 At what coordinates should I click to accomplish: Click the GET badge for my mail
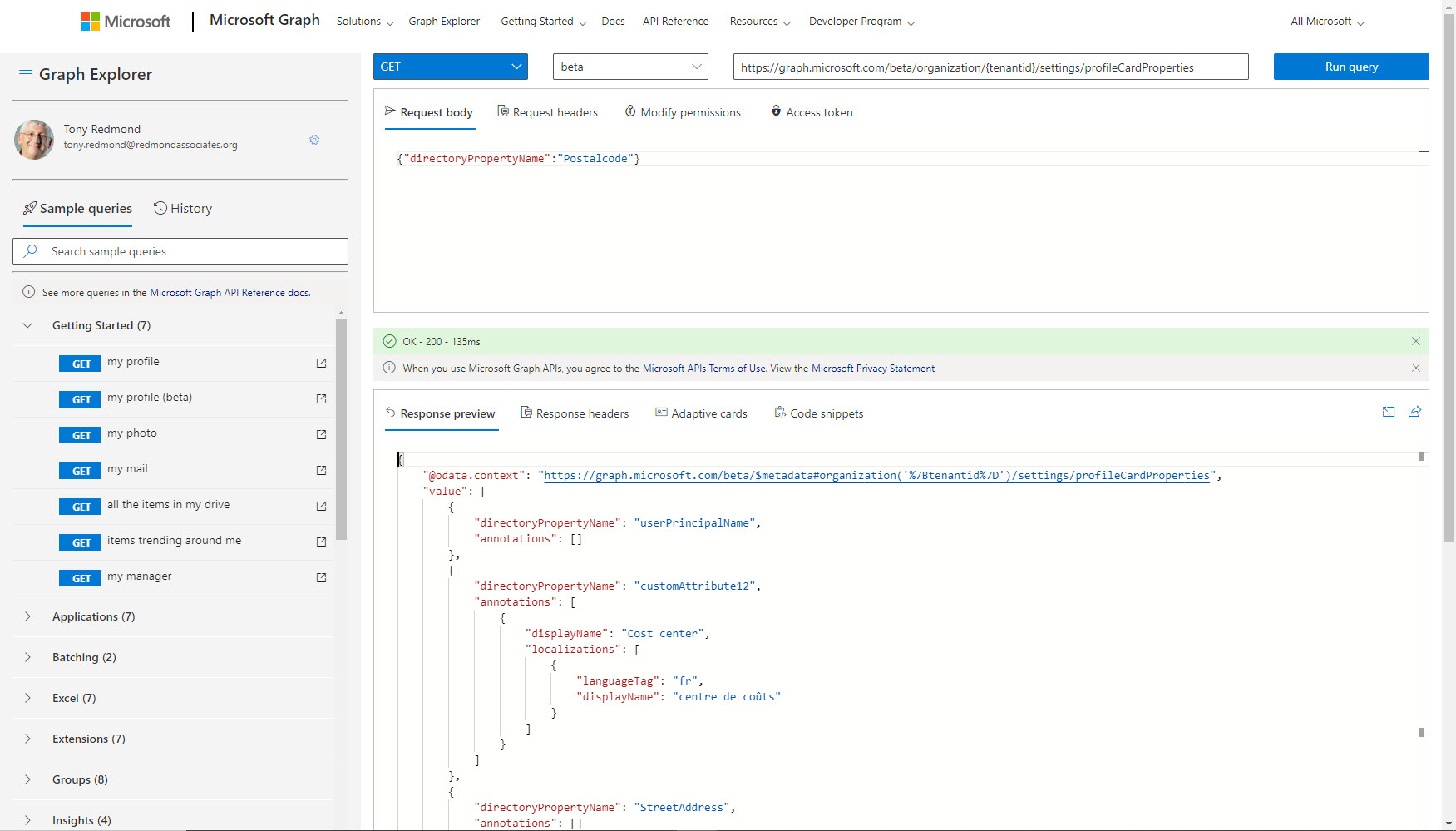click(x=80, y=471)
